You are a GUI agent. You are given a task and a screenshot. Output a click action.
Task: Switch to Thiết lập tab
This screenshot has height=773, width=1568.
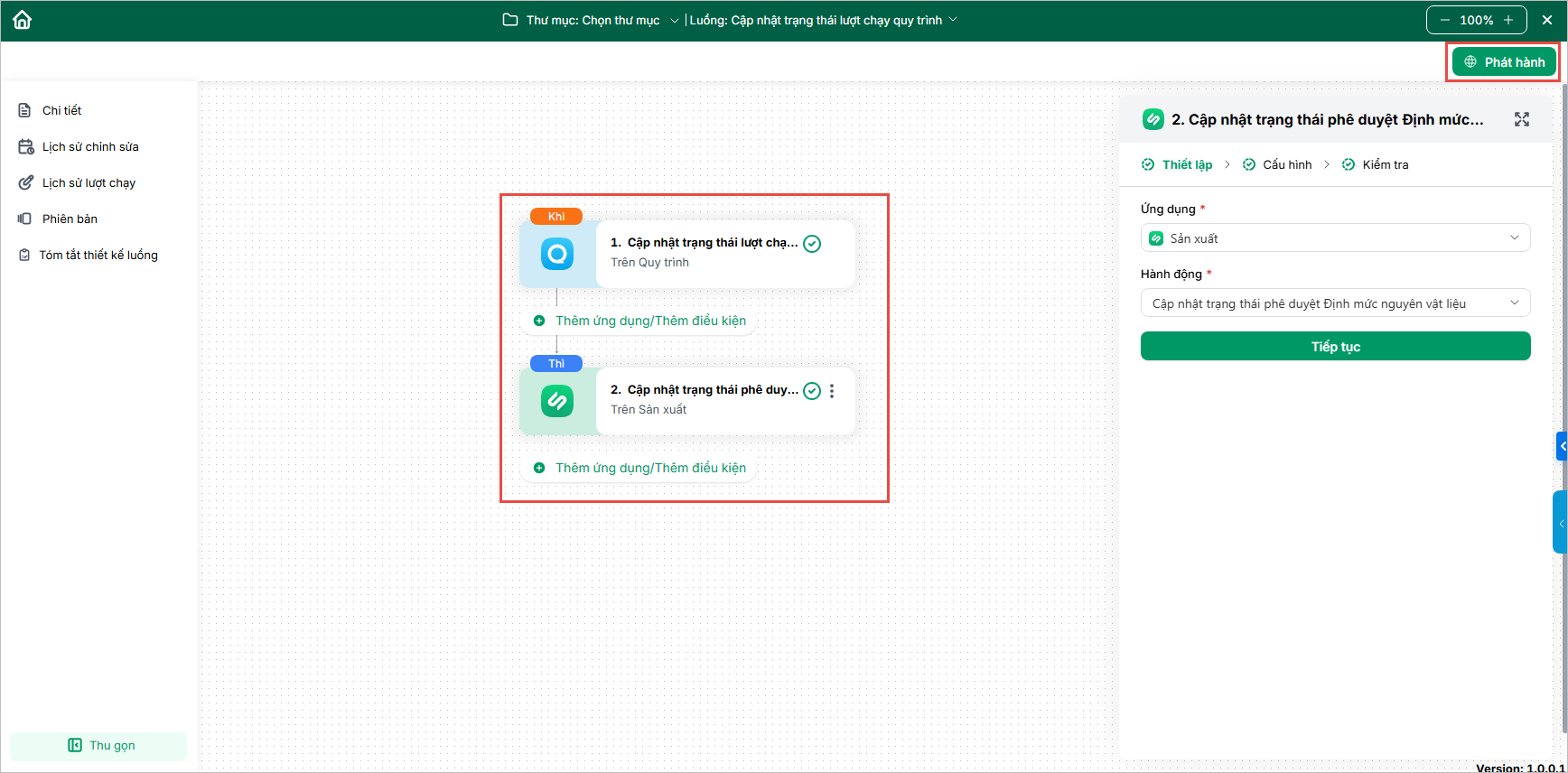point(1177,164)
